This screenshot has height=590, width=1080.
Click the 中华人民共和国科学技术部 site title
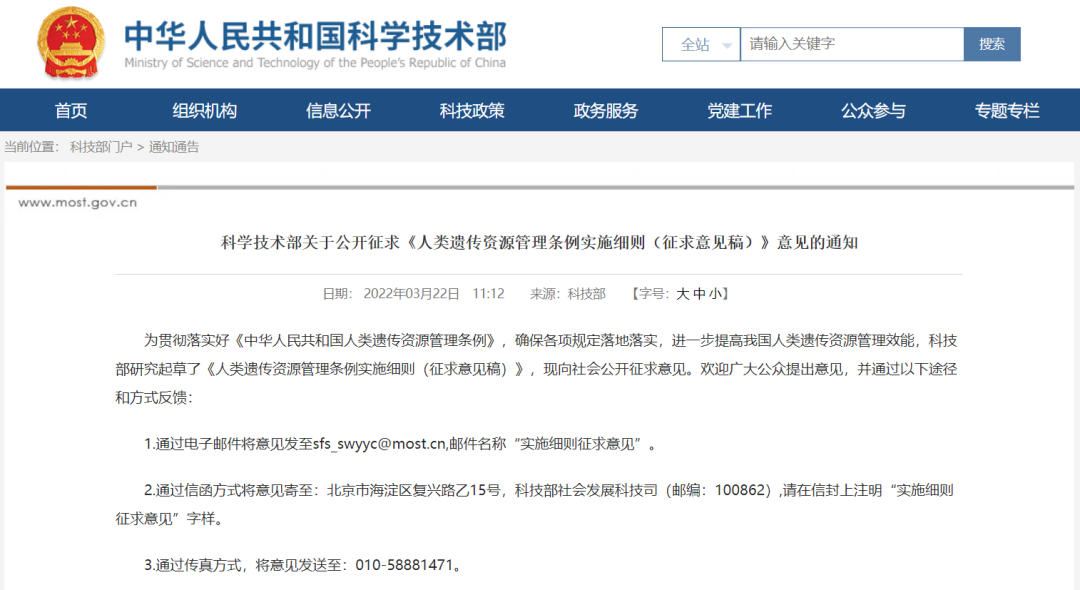tap(315, 35)
